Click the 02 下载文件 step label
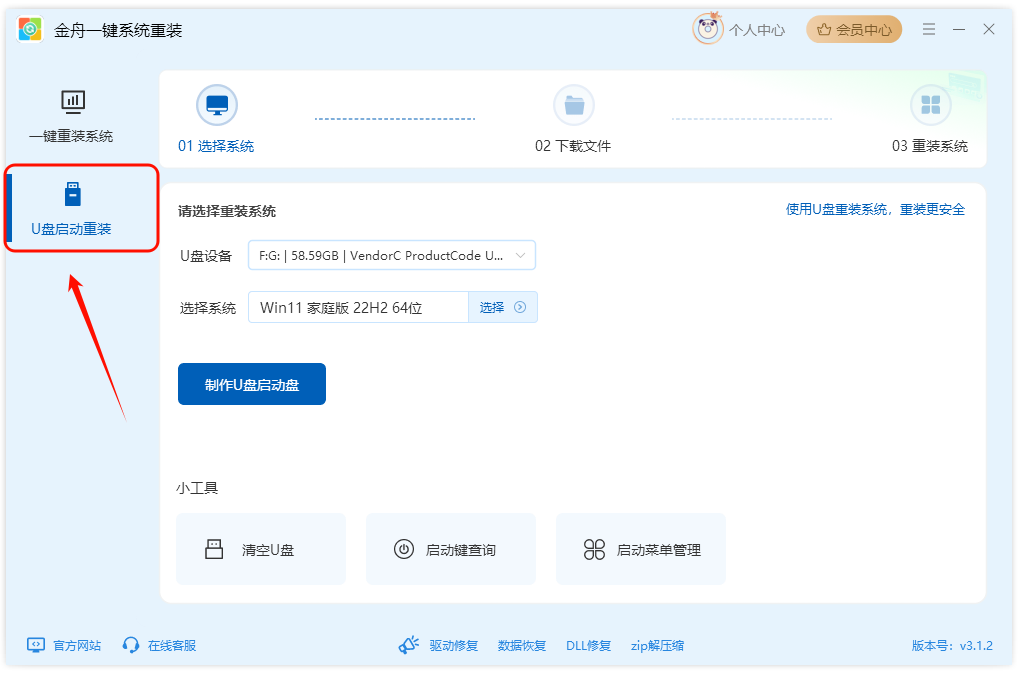Image resolution: width=1019 pixels, height=673 pixels. pos(573,146)
